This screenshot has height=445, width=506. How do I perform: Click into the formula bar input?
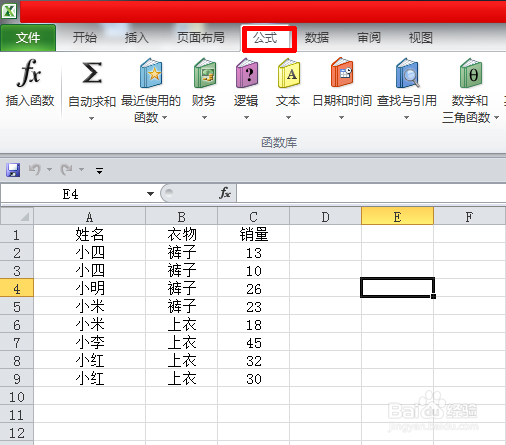point(371,193)
